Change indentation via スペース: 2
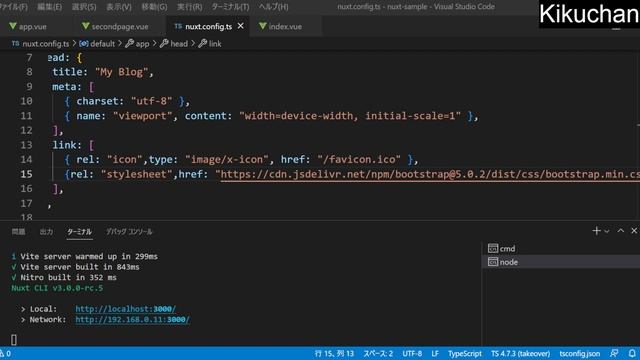 coord(378,354)
